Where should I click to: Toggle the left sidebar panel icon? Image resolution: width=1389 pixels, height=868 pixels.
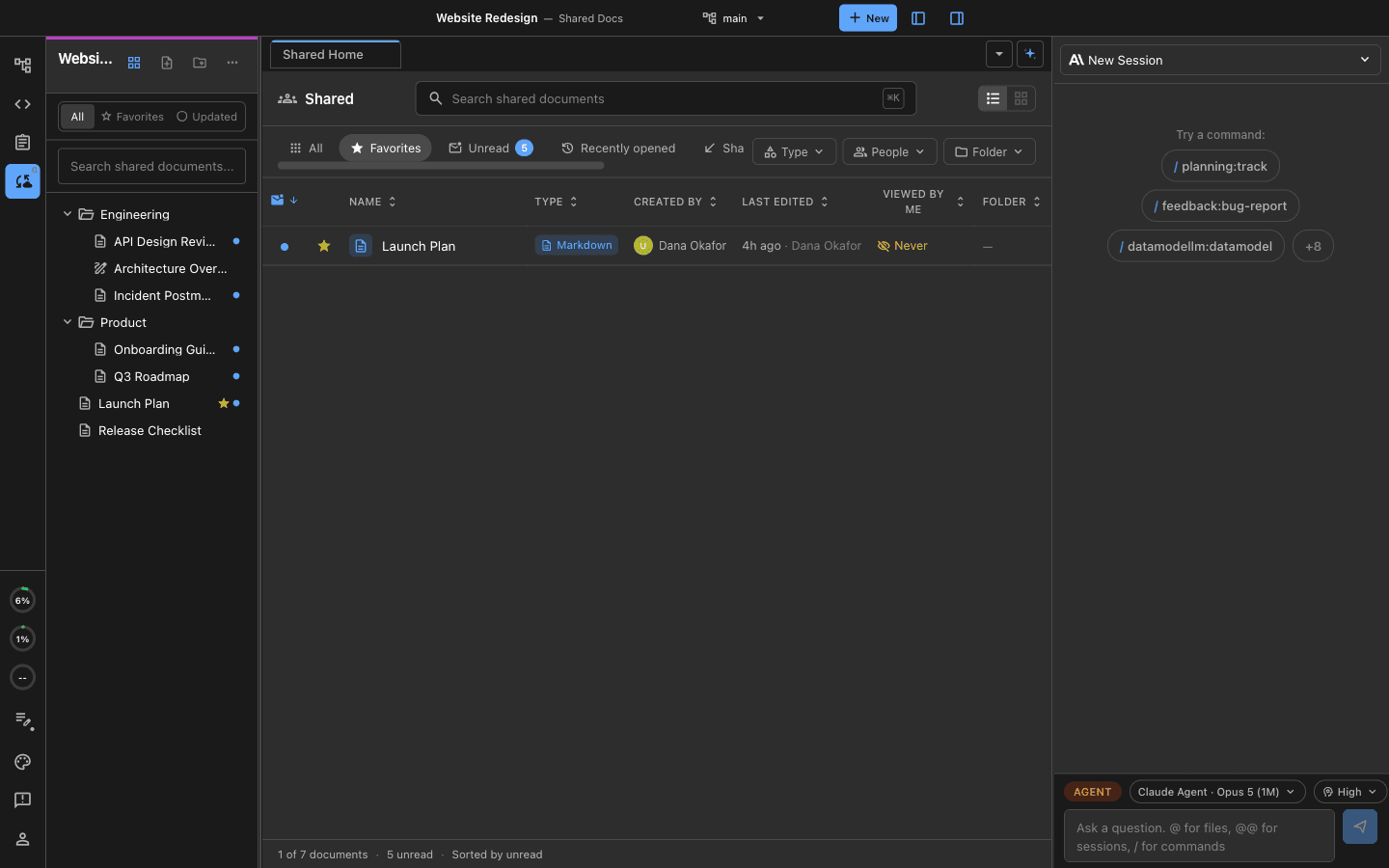point(918,18)
